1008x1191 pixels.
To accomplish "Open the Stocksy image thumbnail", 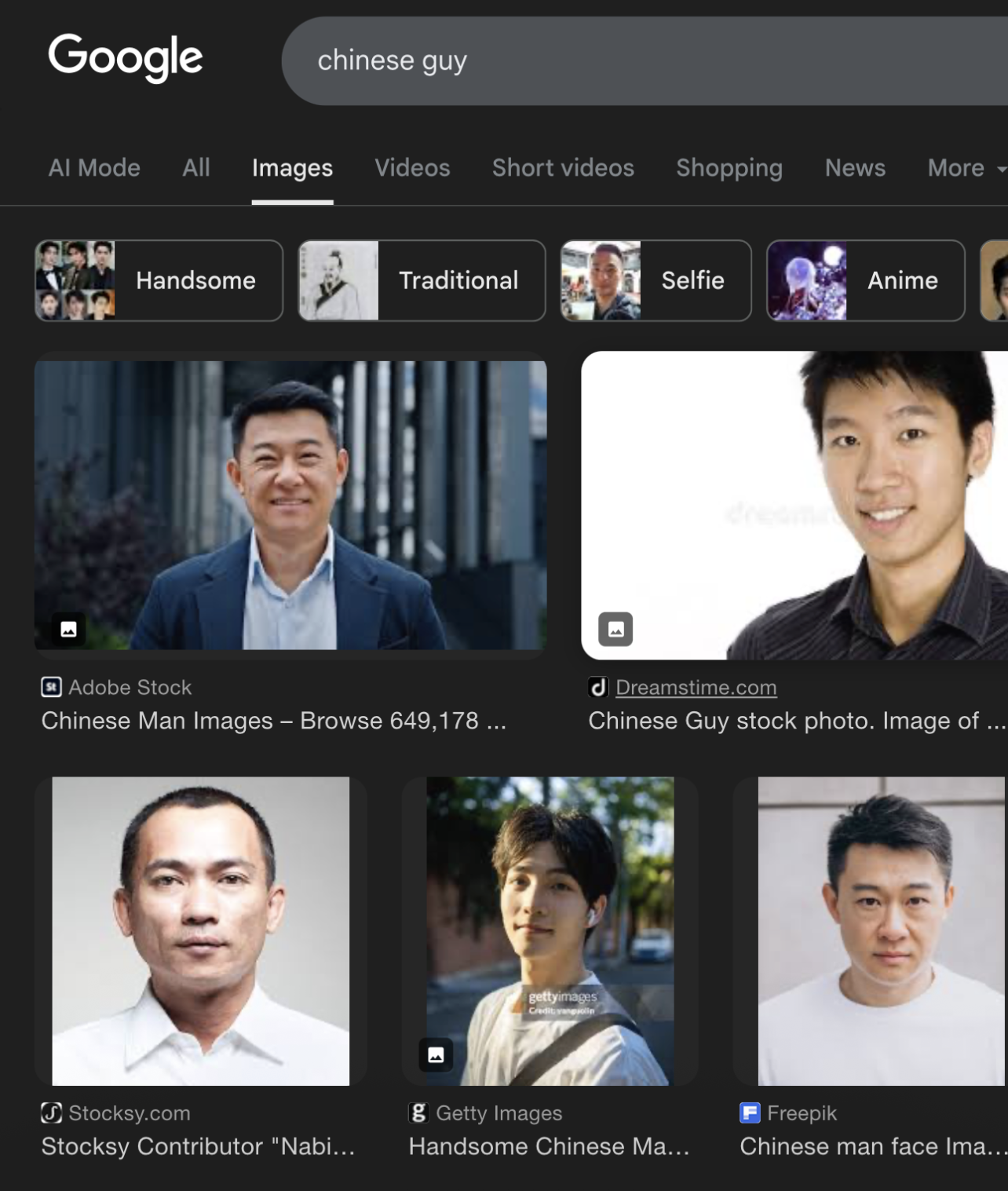I will point(201,931).
